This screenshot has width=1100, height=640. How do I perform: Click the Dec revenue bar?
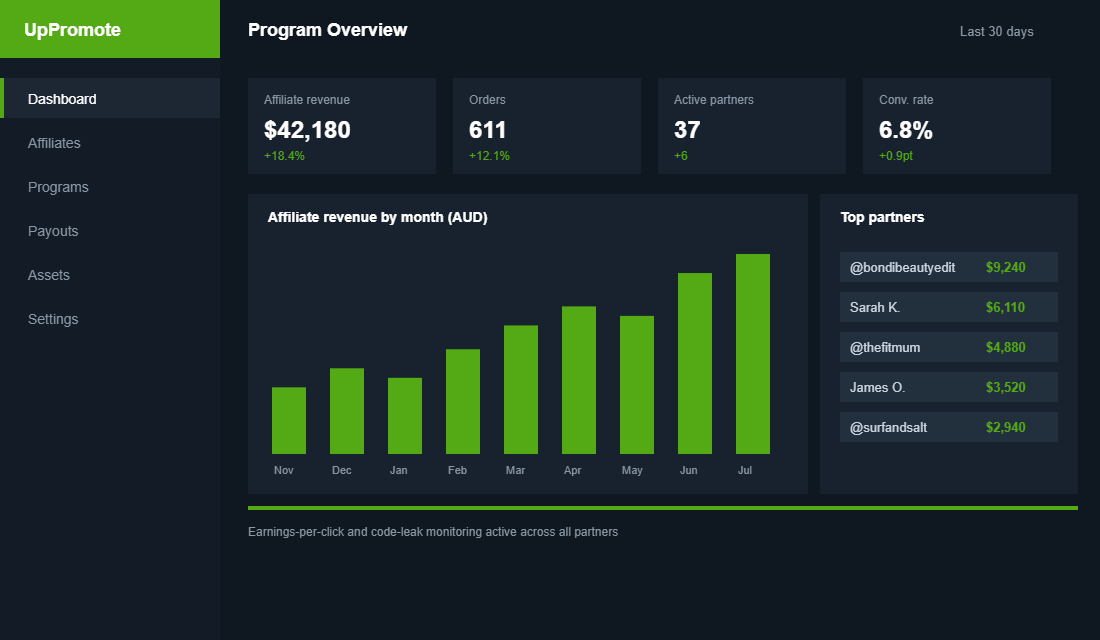tap(347, 411)
